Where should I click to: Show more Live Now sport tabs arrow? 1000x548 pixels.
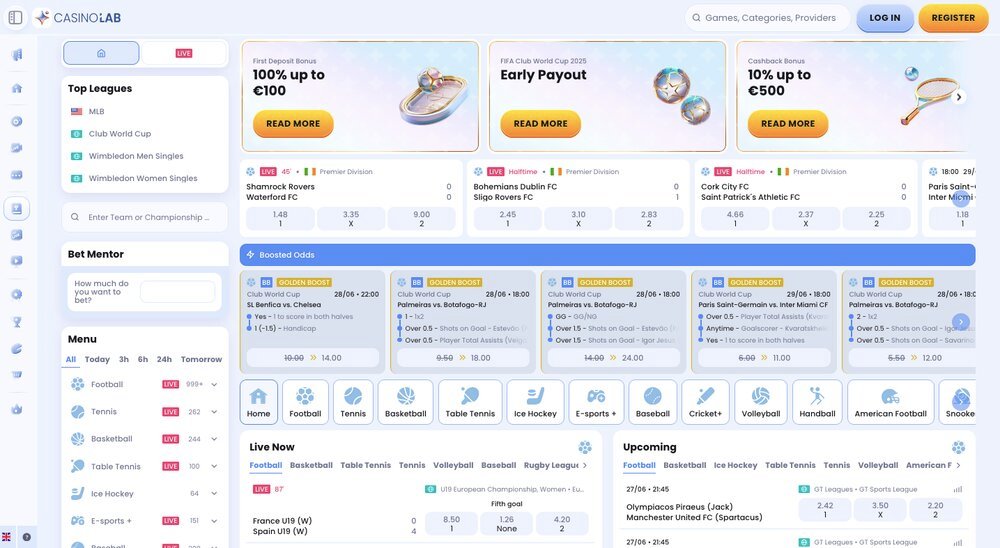point(585,465)
